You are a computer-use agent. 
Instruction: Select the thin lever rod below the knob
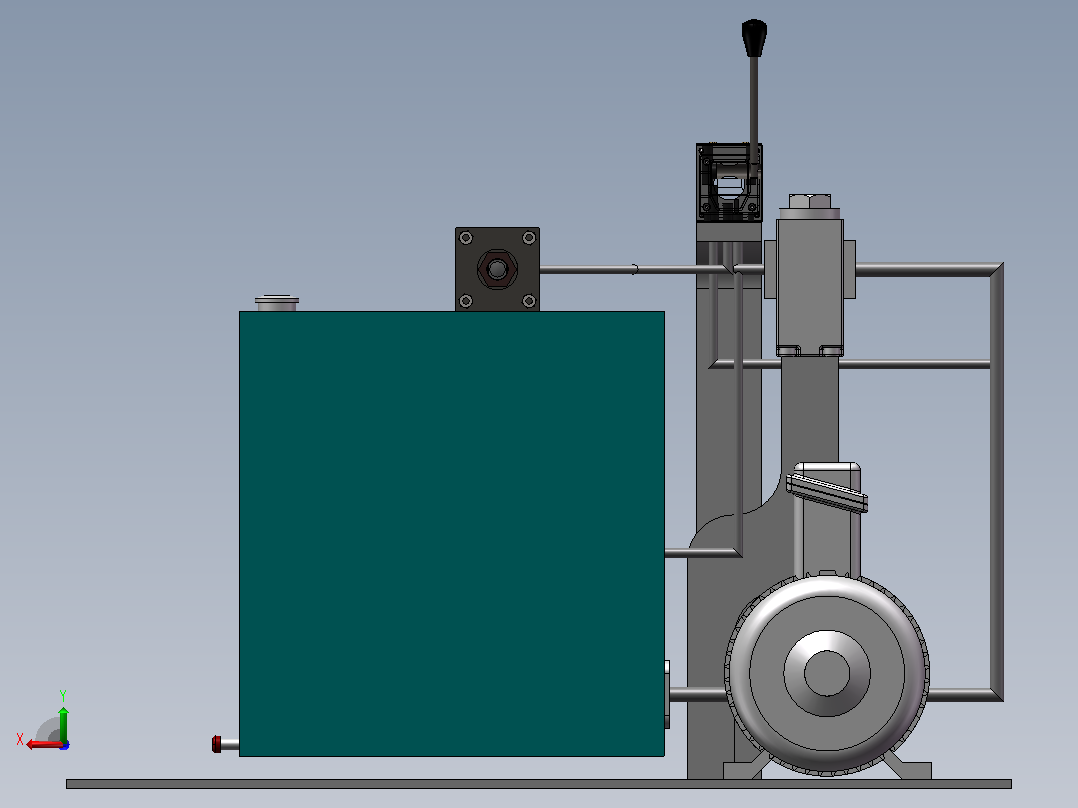click(x=754, y=110)
